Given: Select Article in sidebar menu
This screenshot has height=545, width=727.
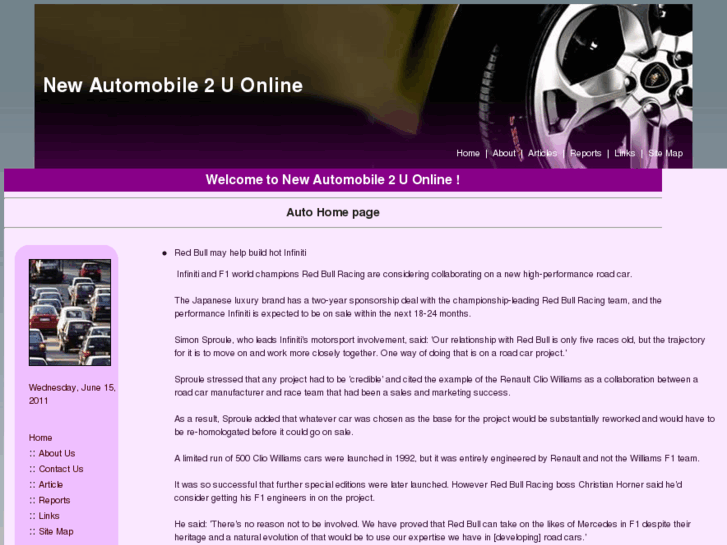Looking at the screenshot, I should tap(51, 484).
